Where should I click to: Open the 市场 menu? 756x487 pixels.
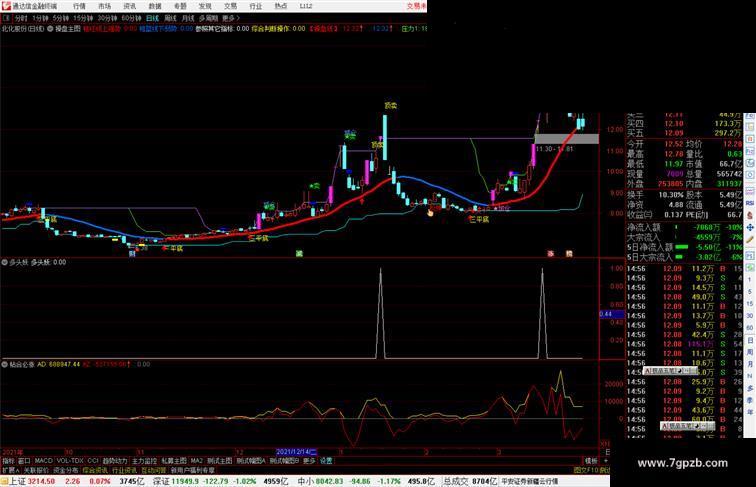click(x=105, y=6)
